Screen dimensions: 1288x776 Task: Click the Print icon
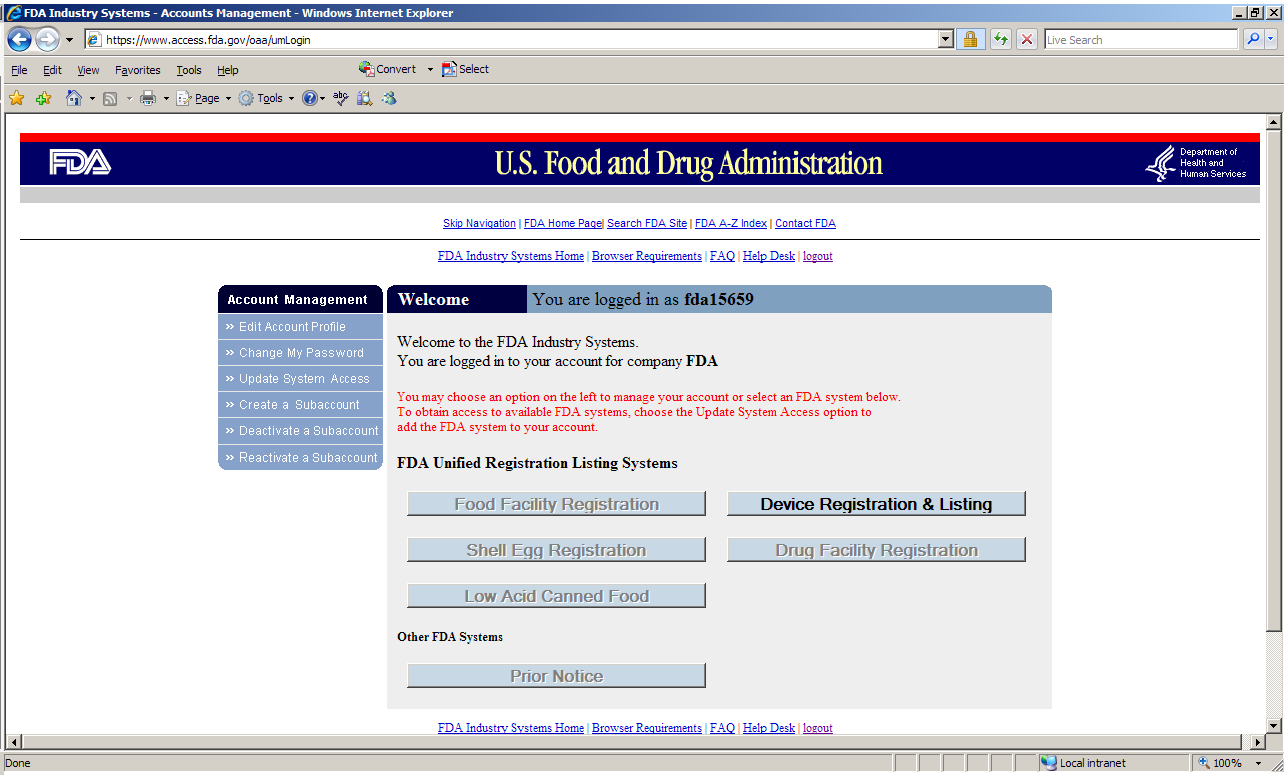pyautogui.click(x=148, y=98)
